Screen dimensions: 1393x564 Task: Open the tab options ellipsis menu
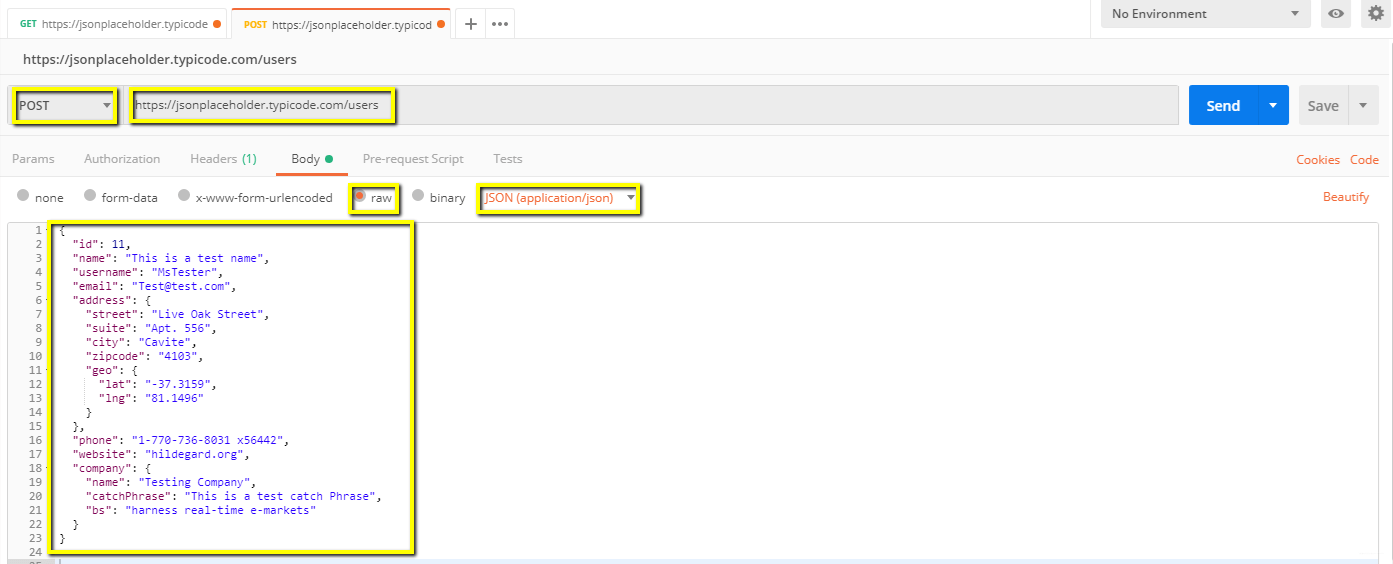point(500,24)
